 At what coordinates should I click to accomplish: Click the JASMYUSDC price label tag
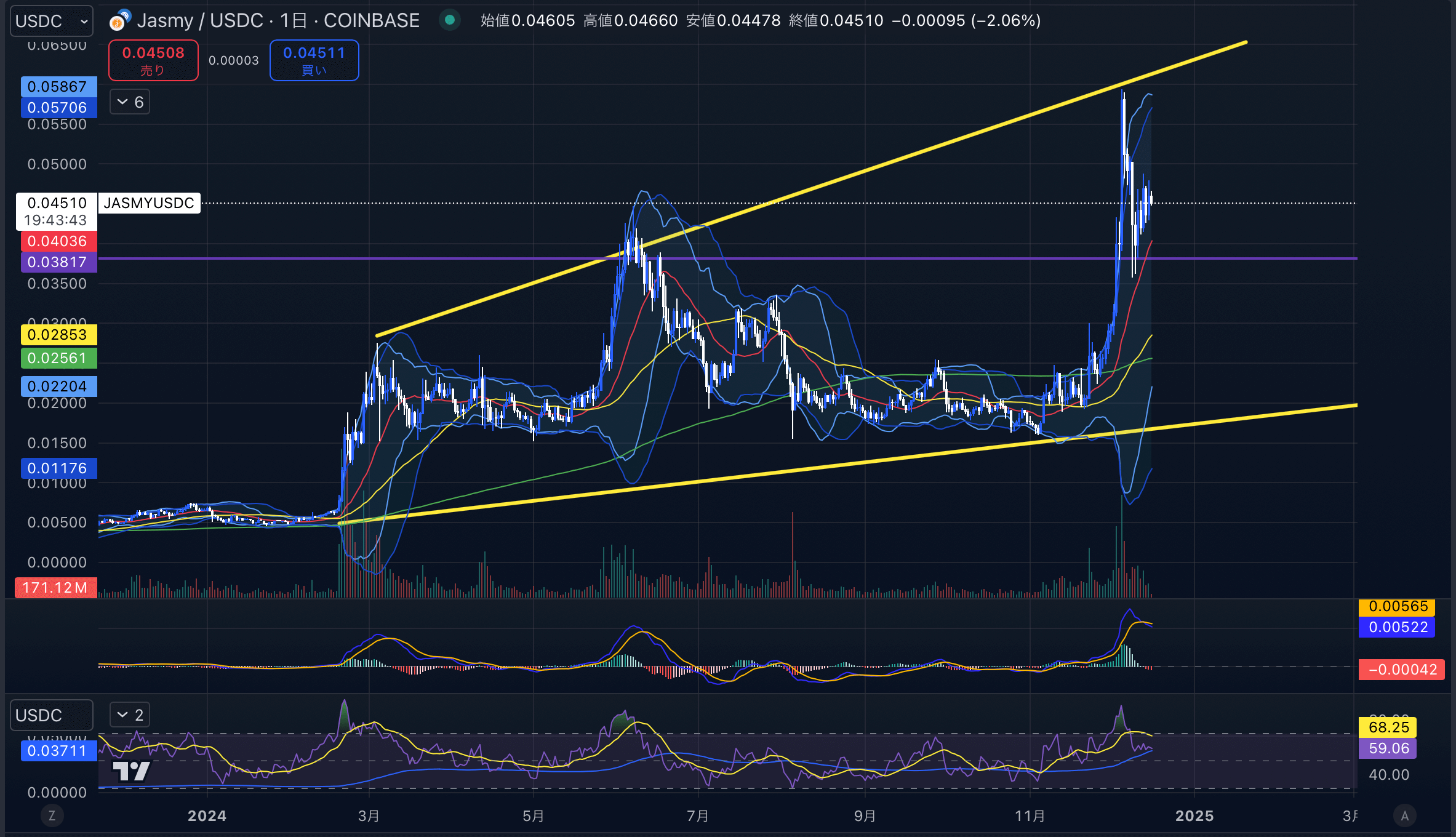click(x=149, y=203)
